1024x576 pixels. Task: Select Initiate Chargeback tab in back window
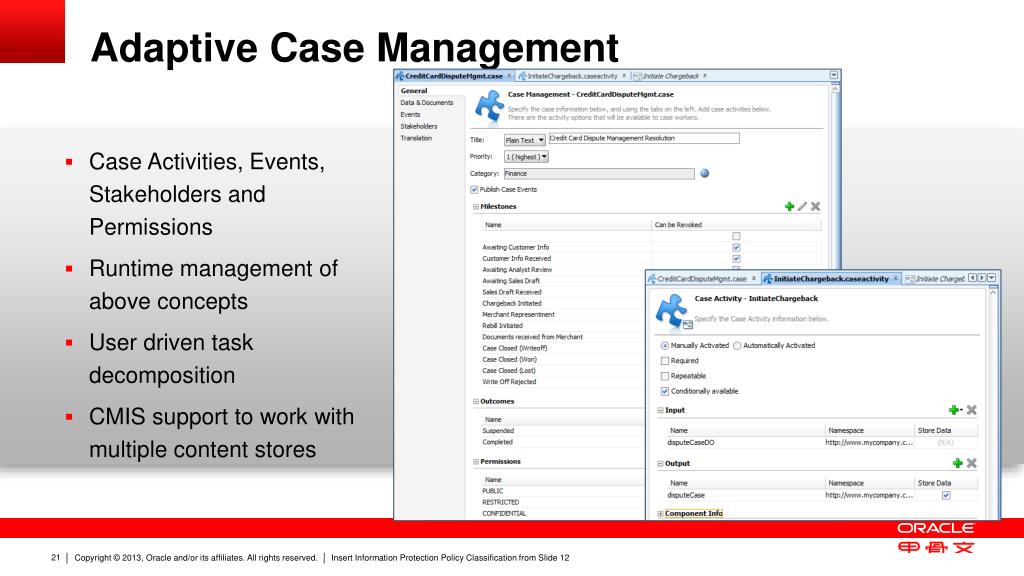[x=671, y=76]
